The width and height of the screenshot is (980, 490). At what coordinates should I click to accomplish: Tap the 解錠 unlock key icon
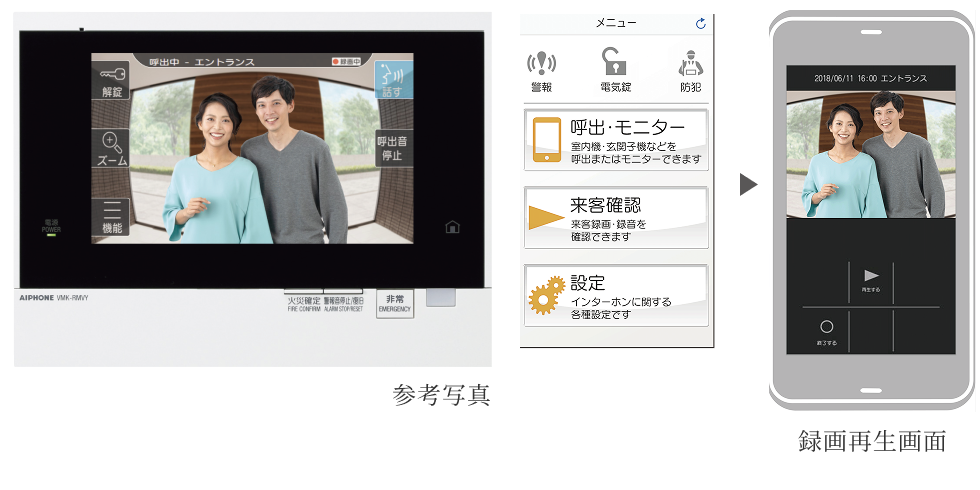[x=112, y=80]
